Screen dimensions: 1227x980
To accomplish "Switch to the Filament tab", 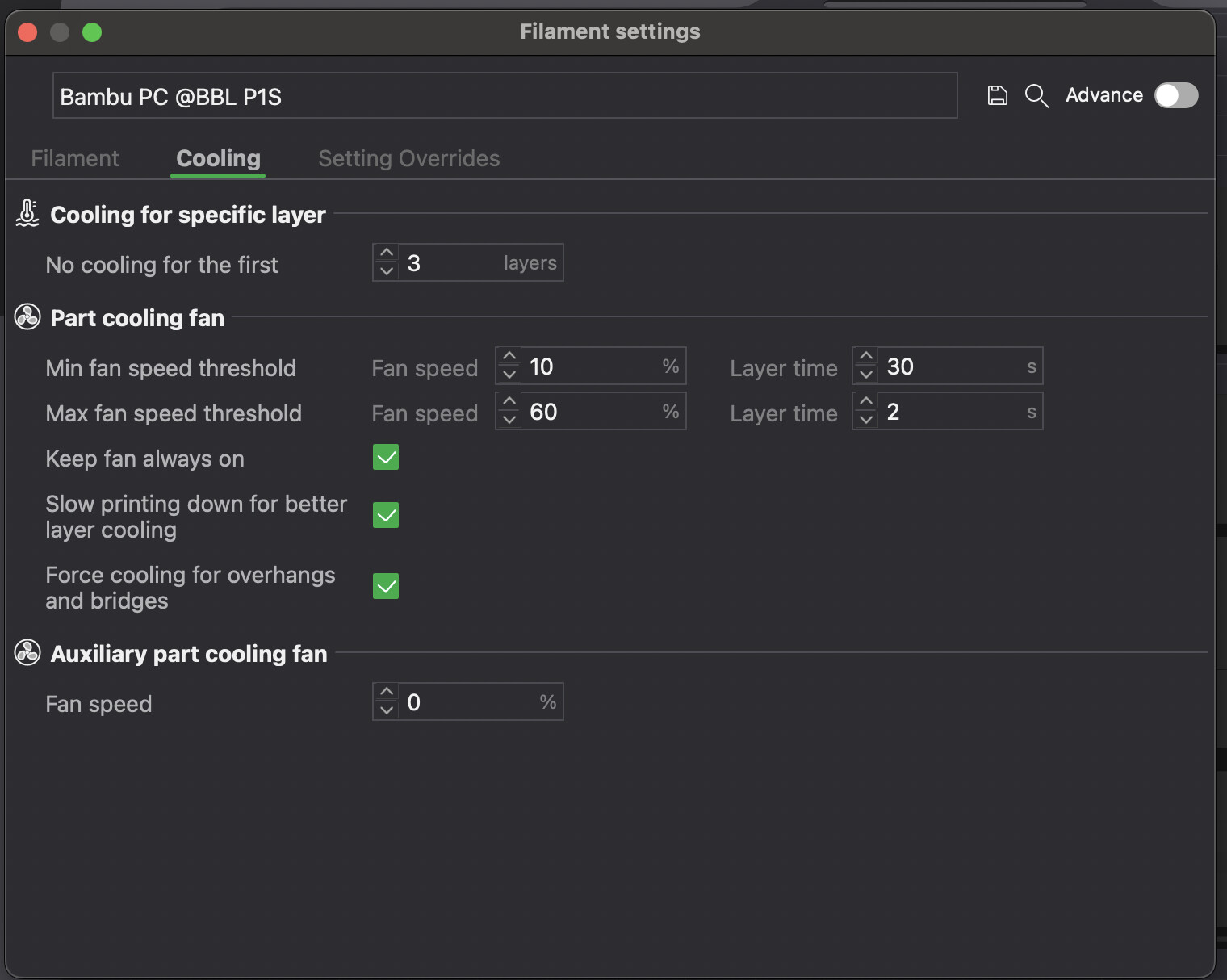I will pos(75,158).
